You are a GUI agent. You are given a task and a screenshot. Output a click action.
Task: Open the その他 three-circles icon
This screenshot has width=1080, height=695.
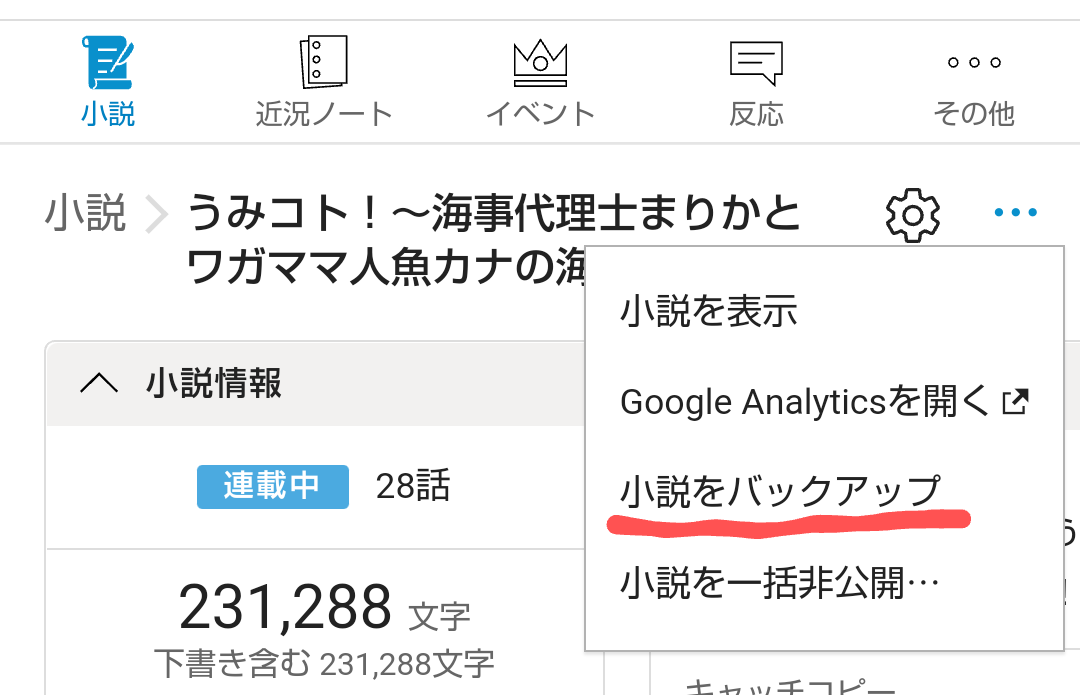(973, 63)
